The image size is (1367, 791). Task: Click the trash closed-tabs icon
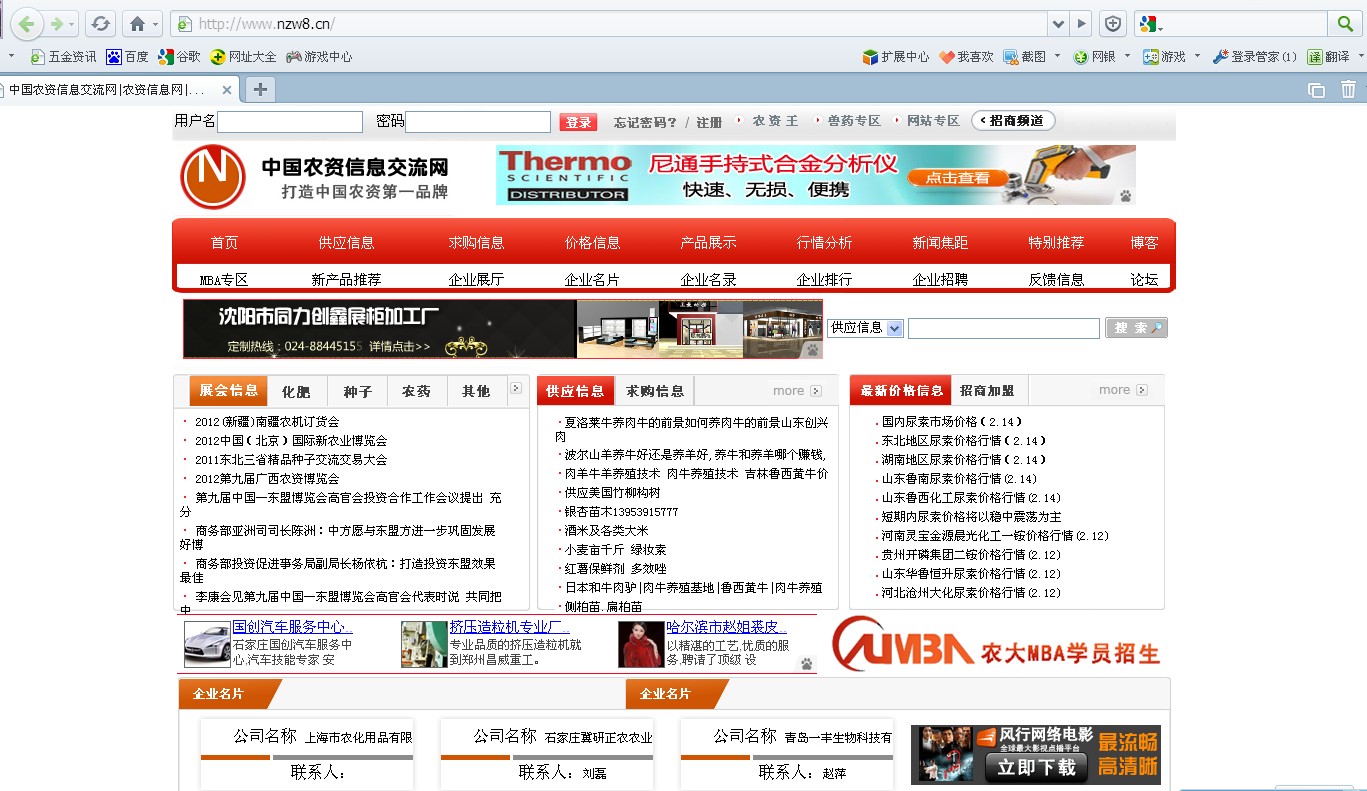tap(1348, 89)
